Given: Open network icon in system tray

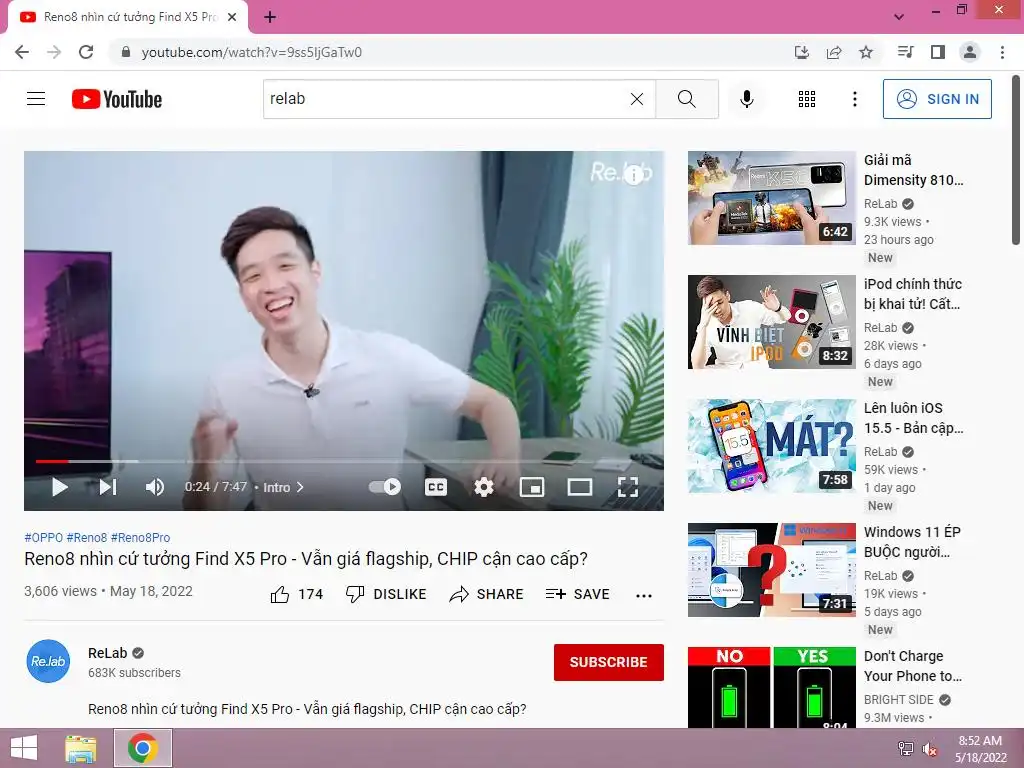Looking at the screenshot, I should click(906, 749).
